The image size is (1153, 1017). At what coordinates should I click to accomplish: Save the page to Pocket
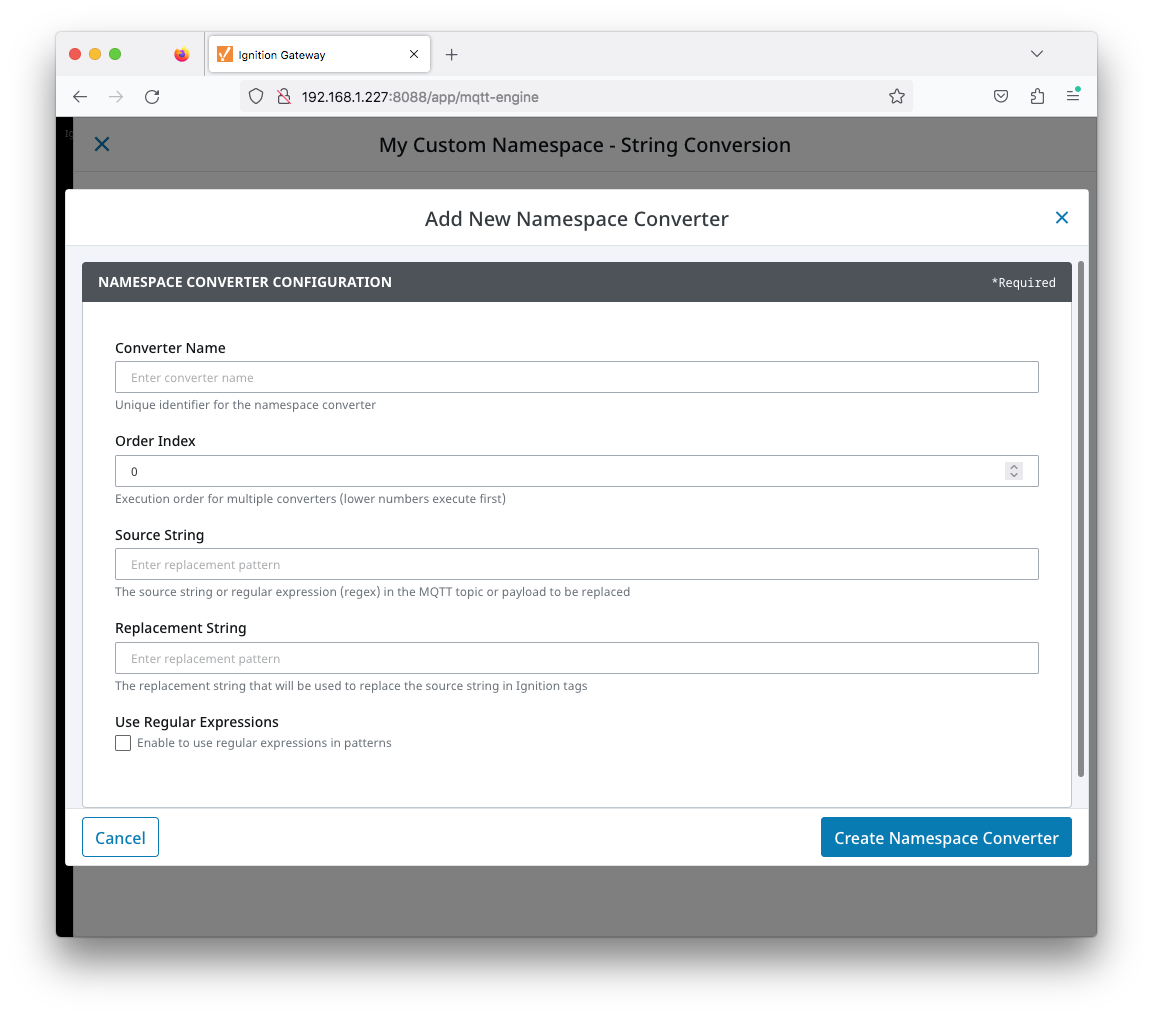(1000, 96)
